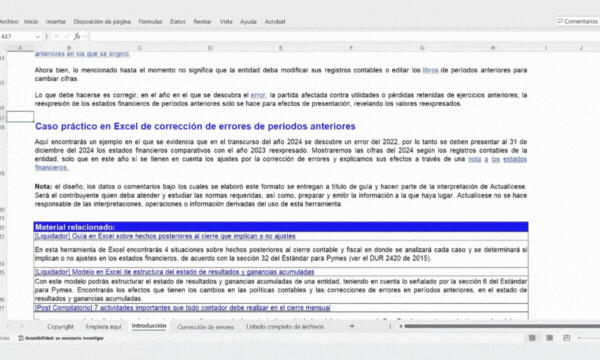Open the Fórmulas ribbon tab
The image size is (600, 360).
150,22
